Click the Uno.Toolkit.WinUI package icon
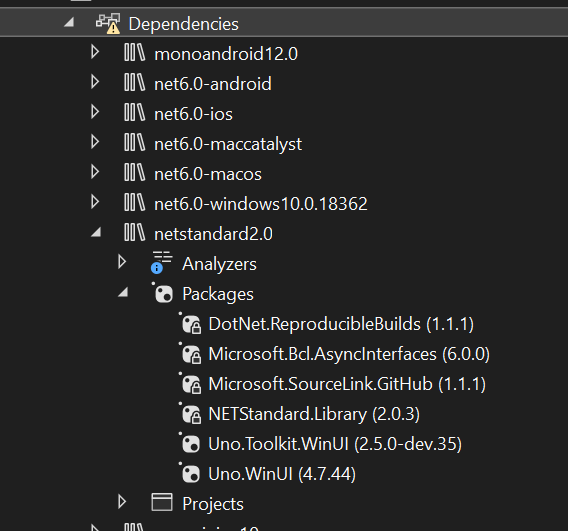Screen dimensions: 568x531 (x=190, y=443)
